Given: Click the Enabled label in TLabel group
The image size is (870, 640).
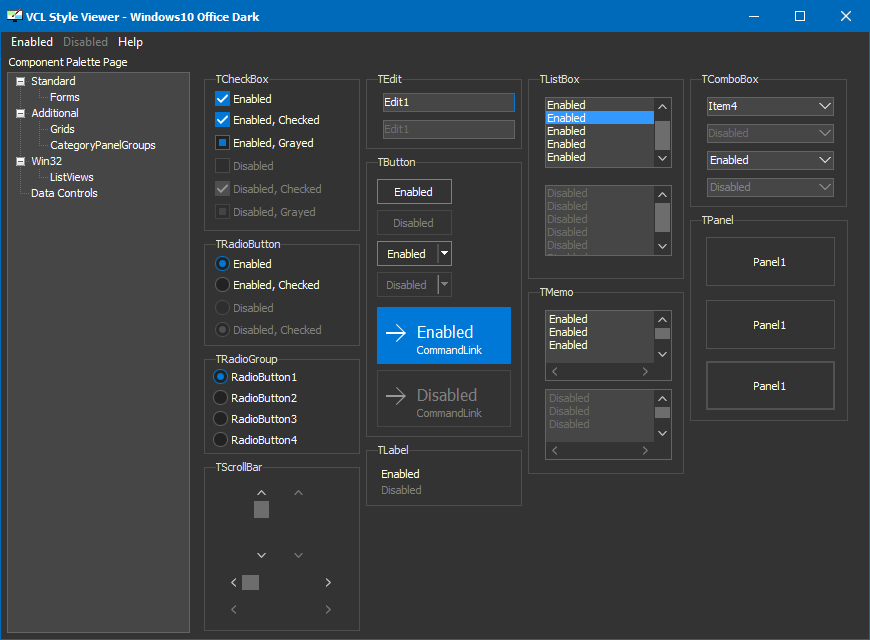Looking at the screenshot, I should tap(400, 474).
